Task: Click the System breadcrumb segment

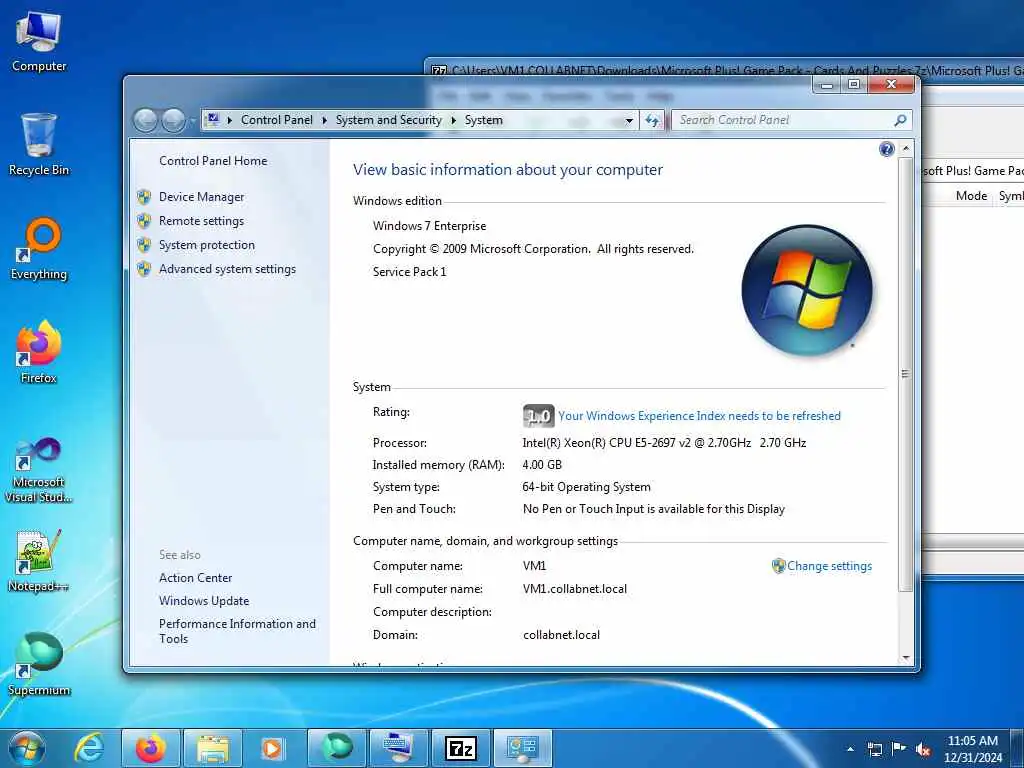Action: tap(483, 120)
